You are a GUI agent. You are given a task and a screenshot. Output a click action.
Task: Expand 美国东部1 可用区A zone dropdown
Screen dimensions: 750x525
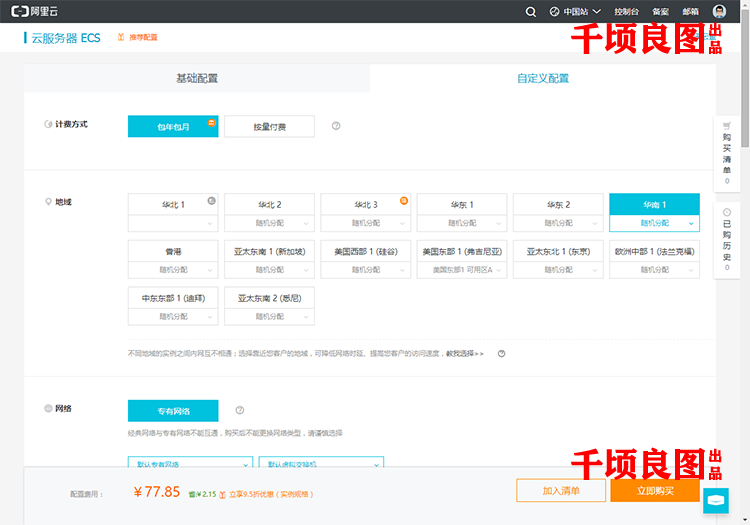tap(462, 270)
